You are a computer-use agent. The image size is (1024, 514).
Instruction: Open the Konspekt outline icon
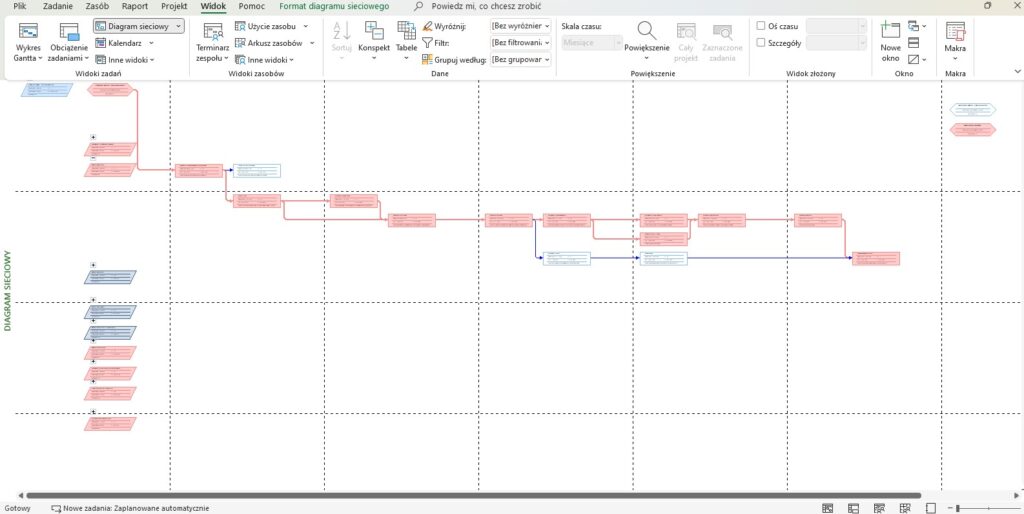coord(373,31)
